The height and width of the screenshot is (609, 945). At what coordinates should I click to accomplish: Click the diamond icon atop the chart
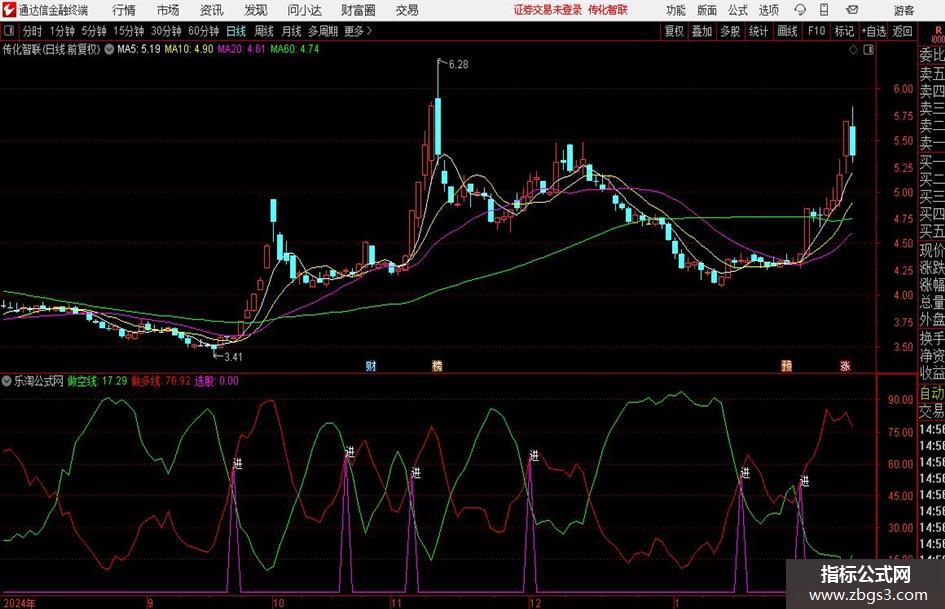click(853, 50)
